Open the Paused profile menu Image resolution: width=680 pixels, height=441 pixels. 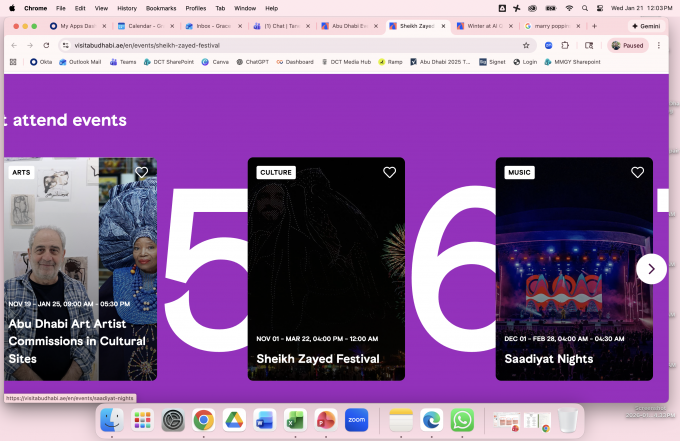(629, 45)
